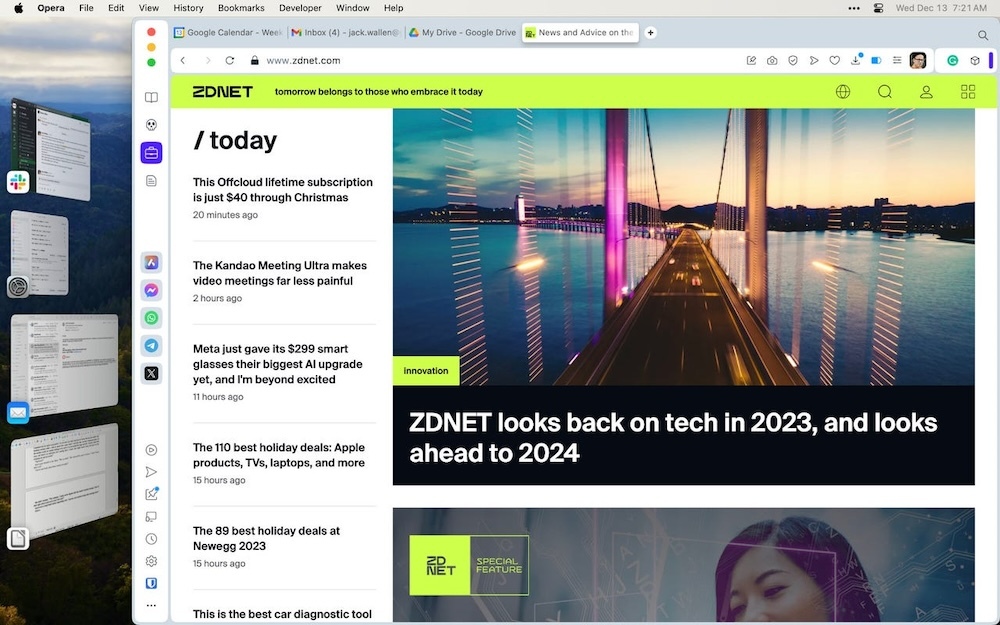Take a snapshot with the camera icon

tap(772, 61)
